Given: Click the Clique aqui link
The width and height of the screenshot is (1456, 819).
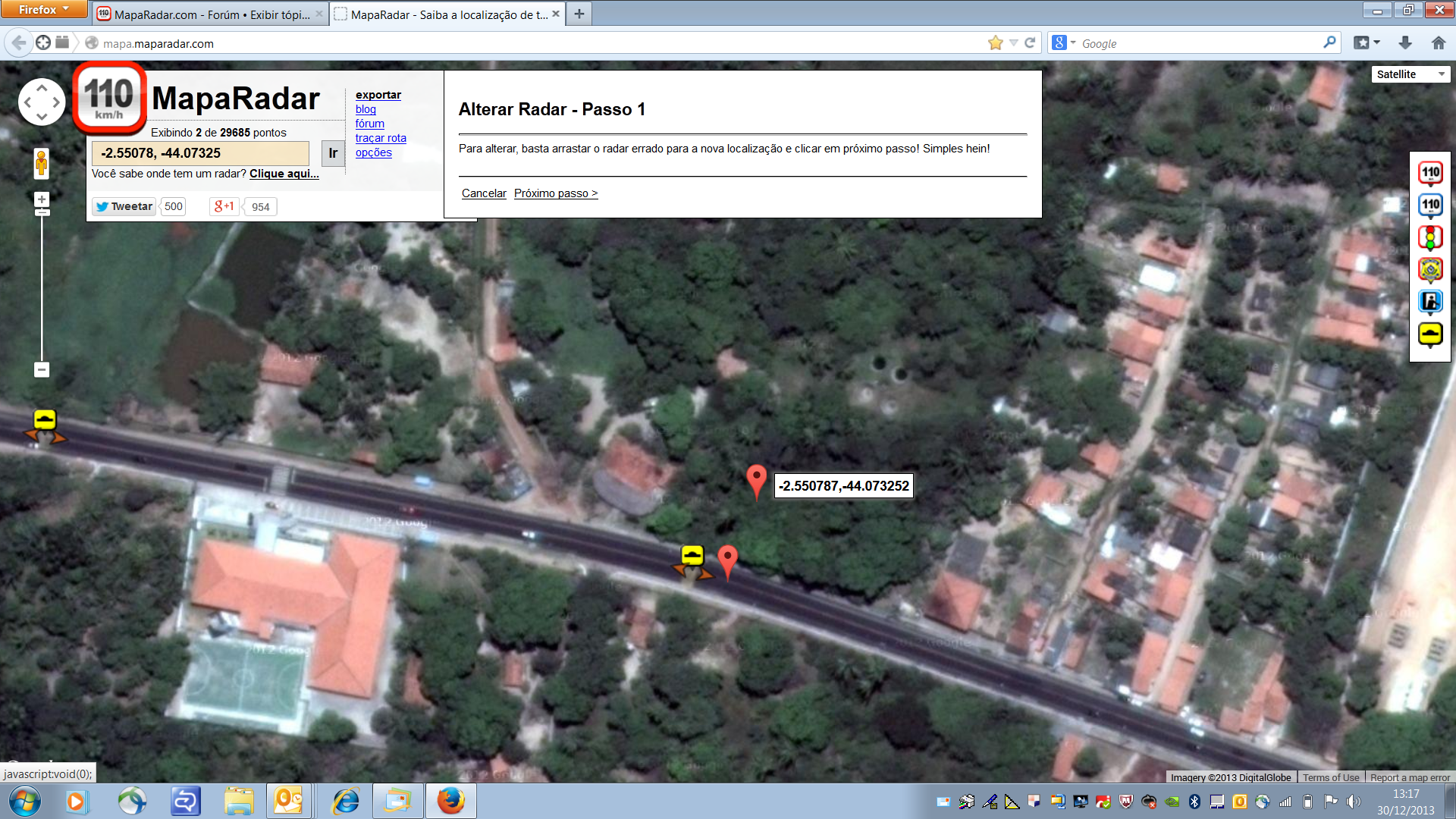Looking at the screenshot, I should (x=284, y=174).
